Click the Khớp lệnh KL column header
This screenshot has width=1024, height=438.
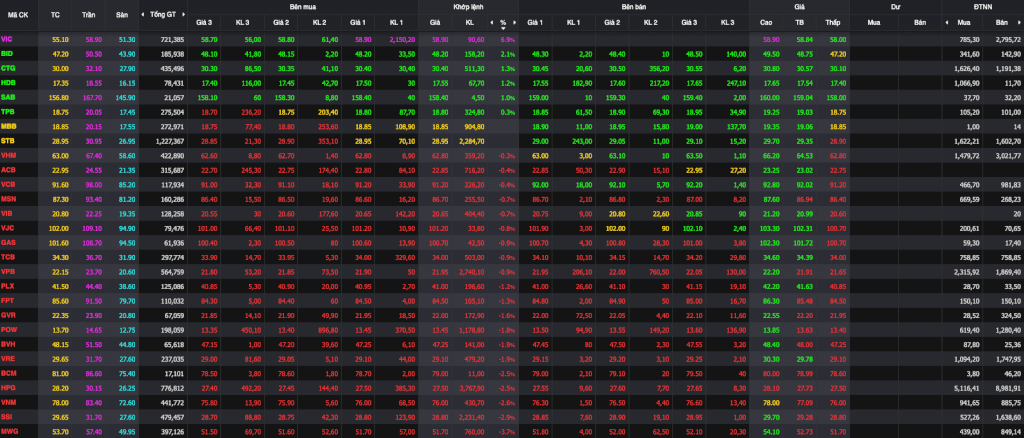coord(470,22)
